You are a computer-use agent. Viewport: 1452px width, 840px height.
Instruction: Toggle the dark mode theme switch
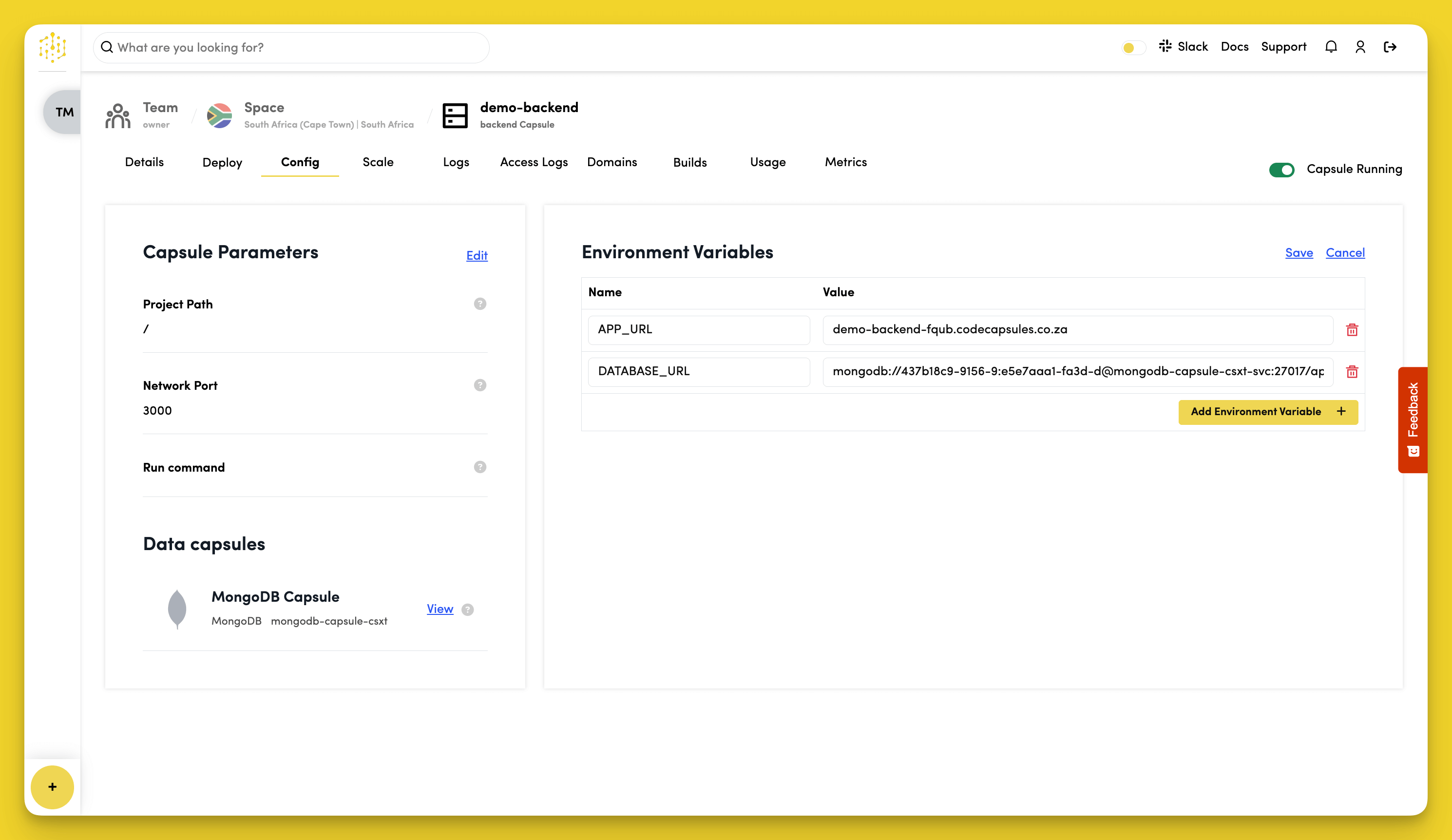[1133, 47]
